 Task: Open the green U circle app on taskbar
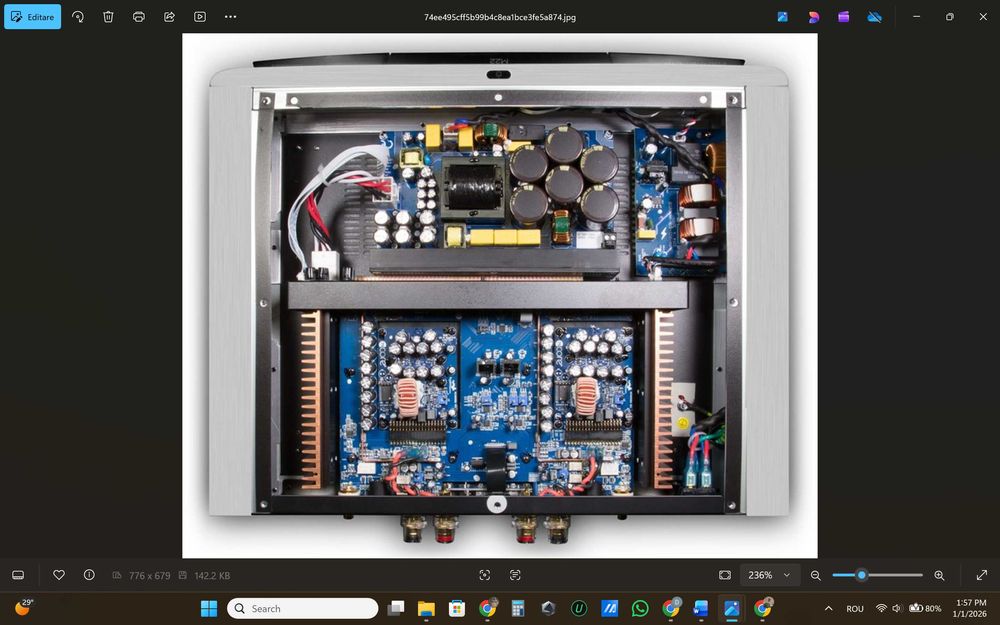pyautogui.click(x=579, y=608)
